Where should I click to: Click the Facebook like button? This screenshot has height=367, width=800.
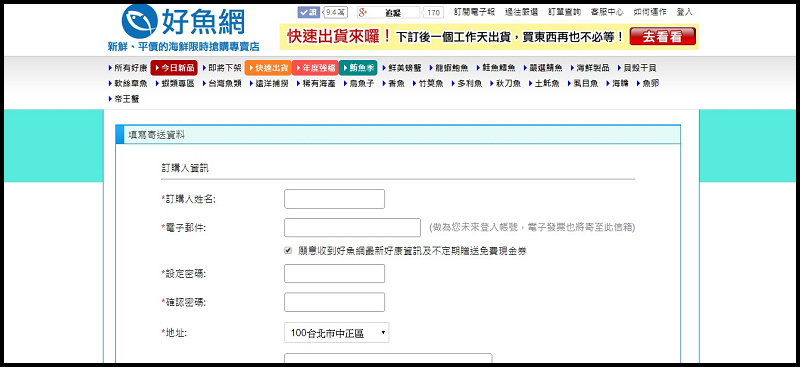click(x=309, y=12)
